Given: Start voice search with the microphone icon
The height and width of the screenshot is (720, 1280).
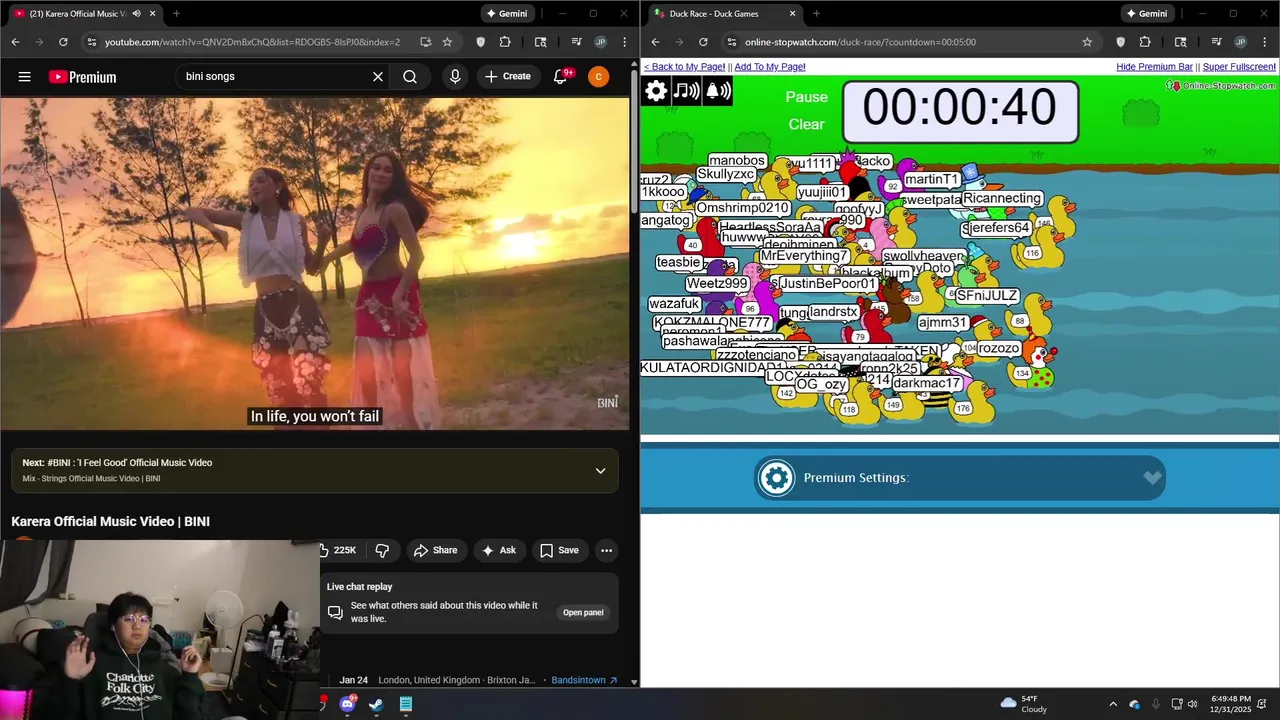Looking at the screenshot, I should [455, 77].
